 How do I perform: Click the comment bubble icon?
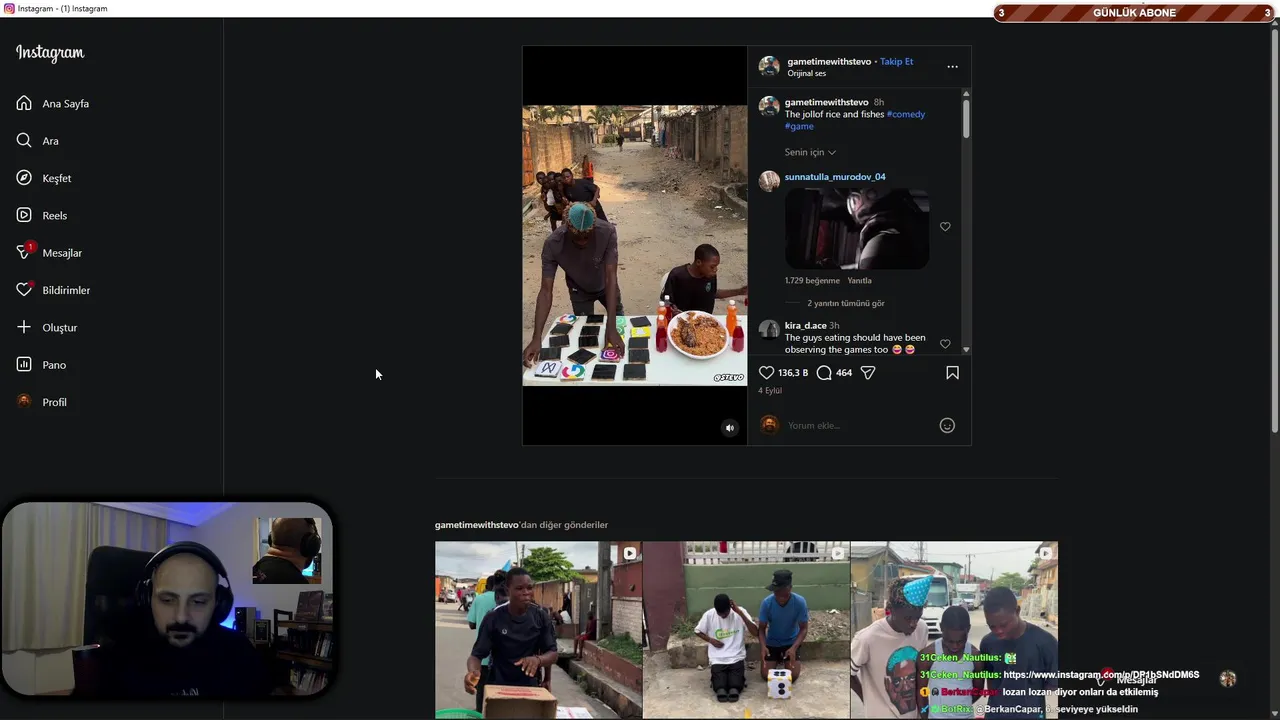pyautogui.click(x=824, y=372)
